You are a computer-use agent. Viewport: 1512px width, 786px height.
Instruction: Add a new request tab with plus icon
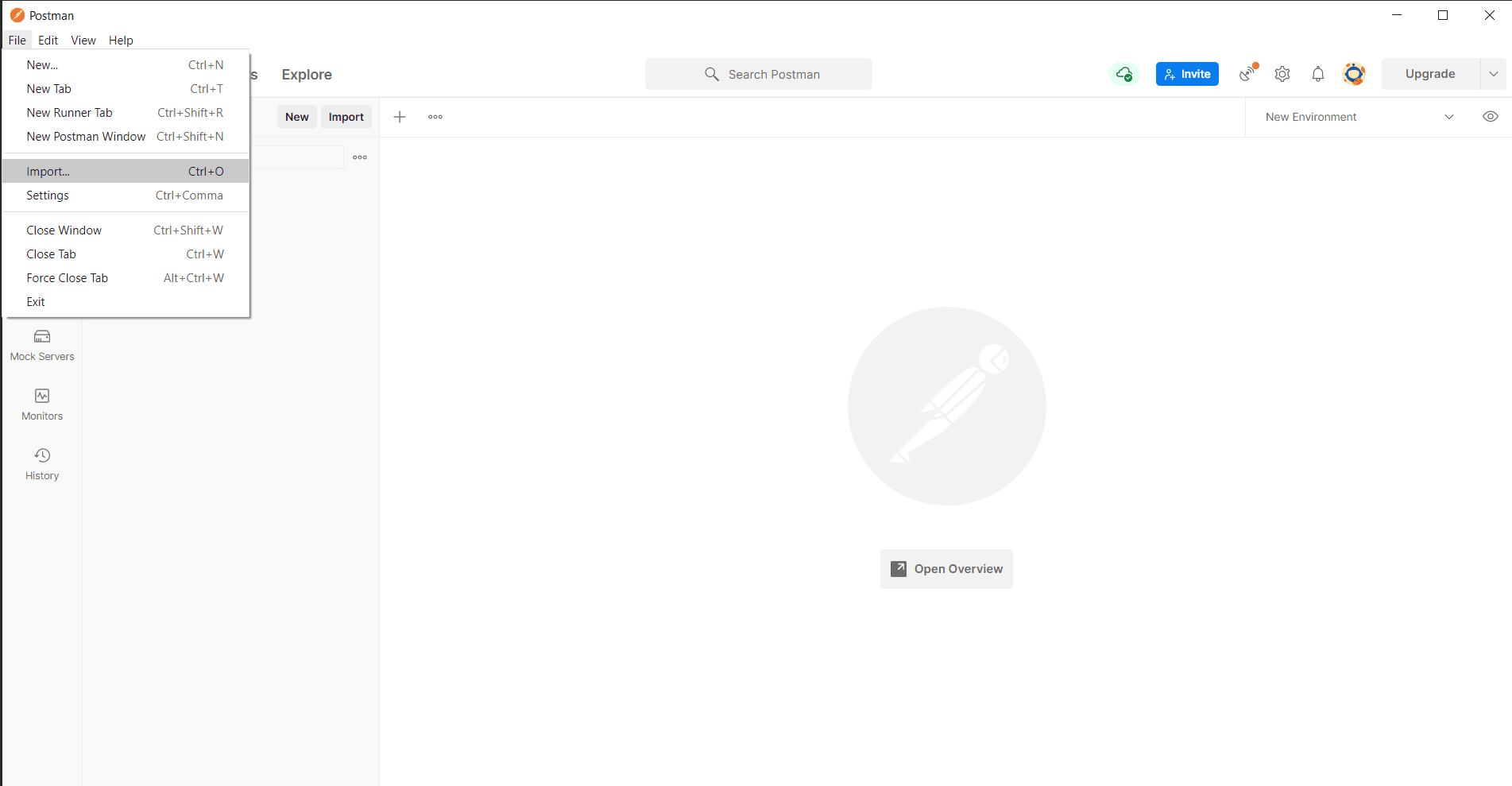400,117
